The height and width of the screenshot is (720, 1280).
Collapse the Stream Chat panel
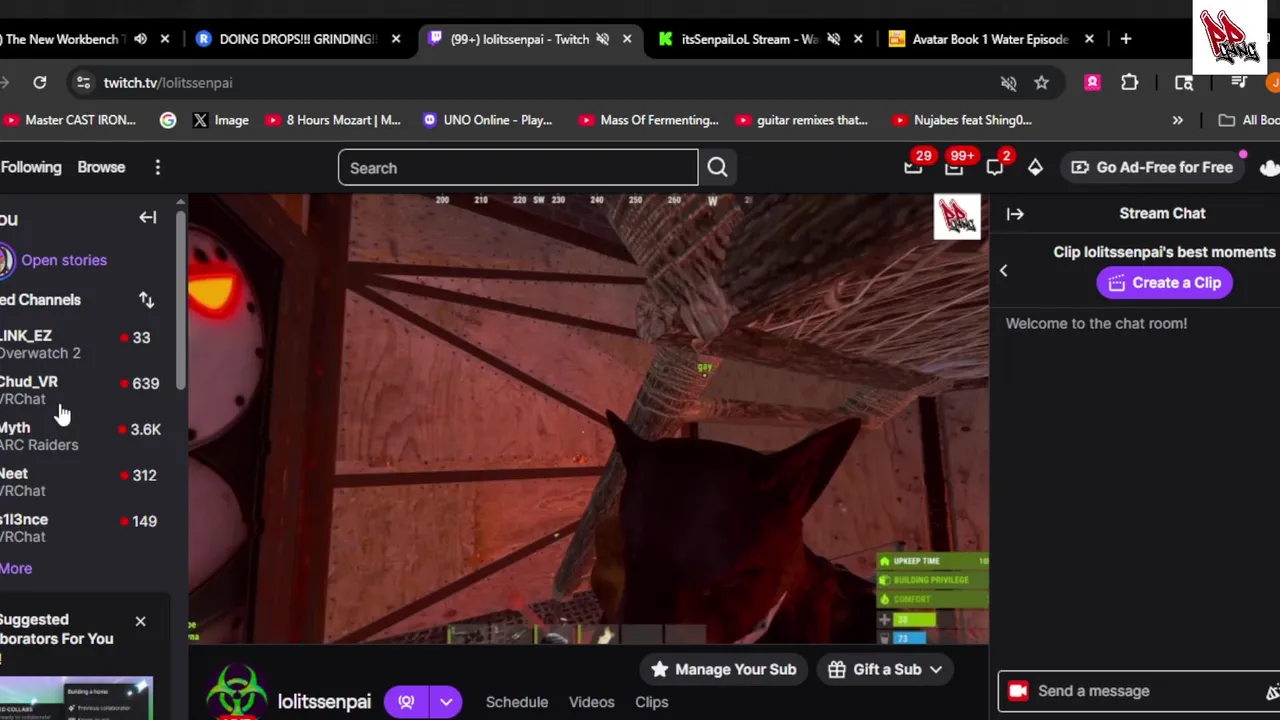[1015, 213]
